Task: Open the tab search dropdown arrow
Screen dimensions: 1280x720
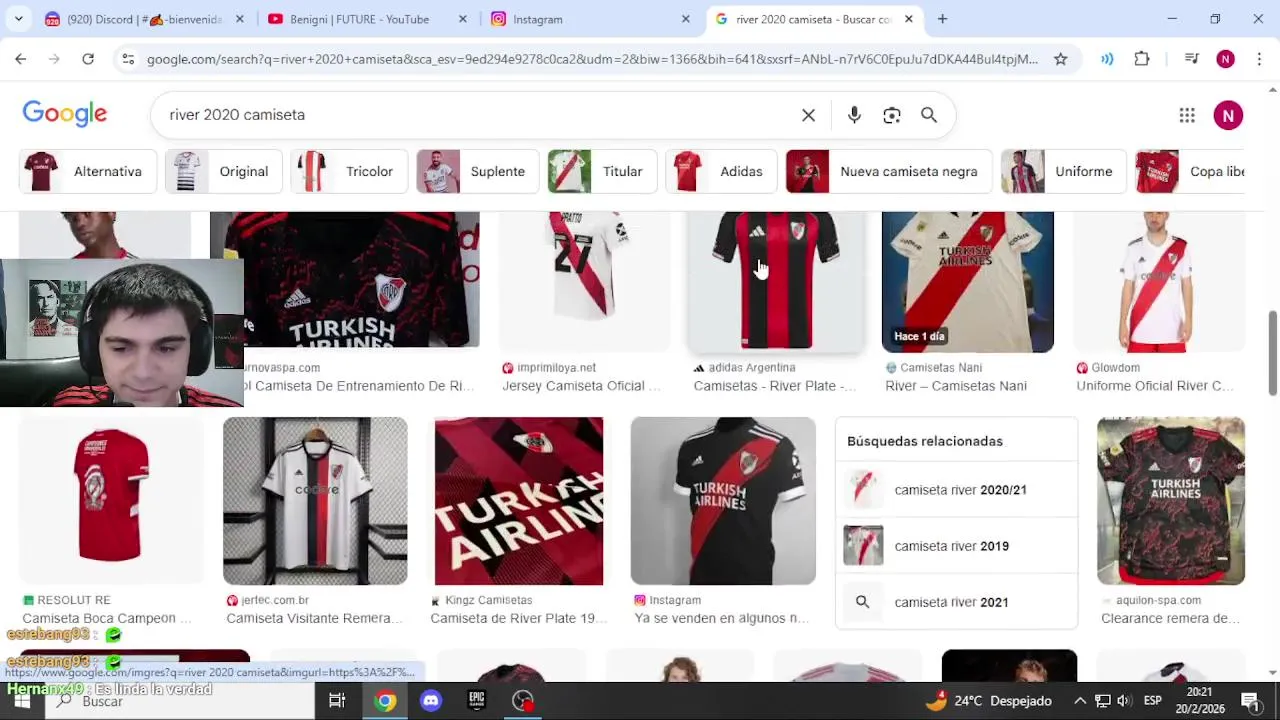Action: (x=19, y=19)
